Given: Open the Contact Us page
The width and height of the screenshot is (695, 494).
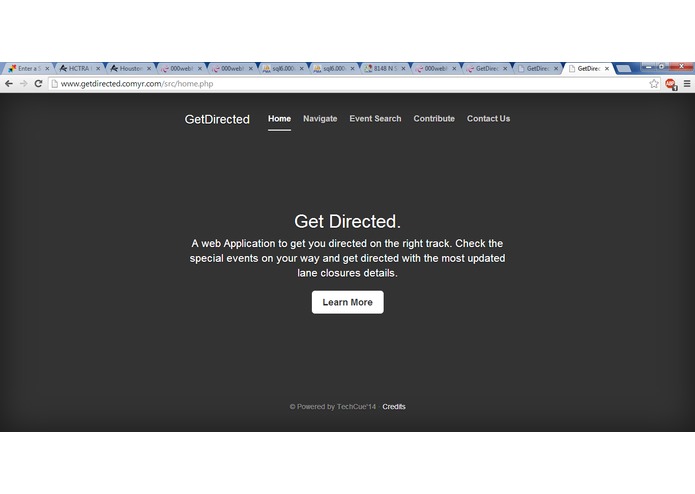Looking at the screenshot, I should 488,119.
